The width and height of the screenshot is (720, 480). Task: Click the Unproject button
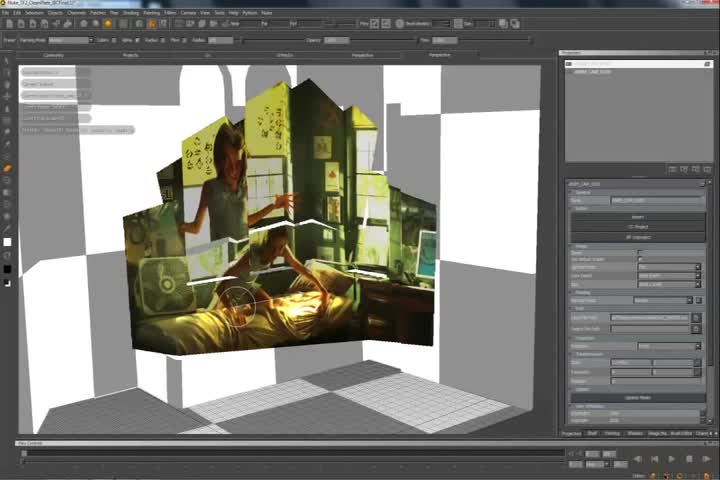pyautogui.click(x=638, y=237)
